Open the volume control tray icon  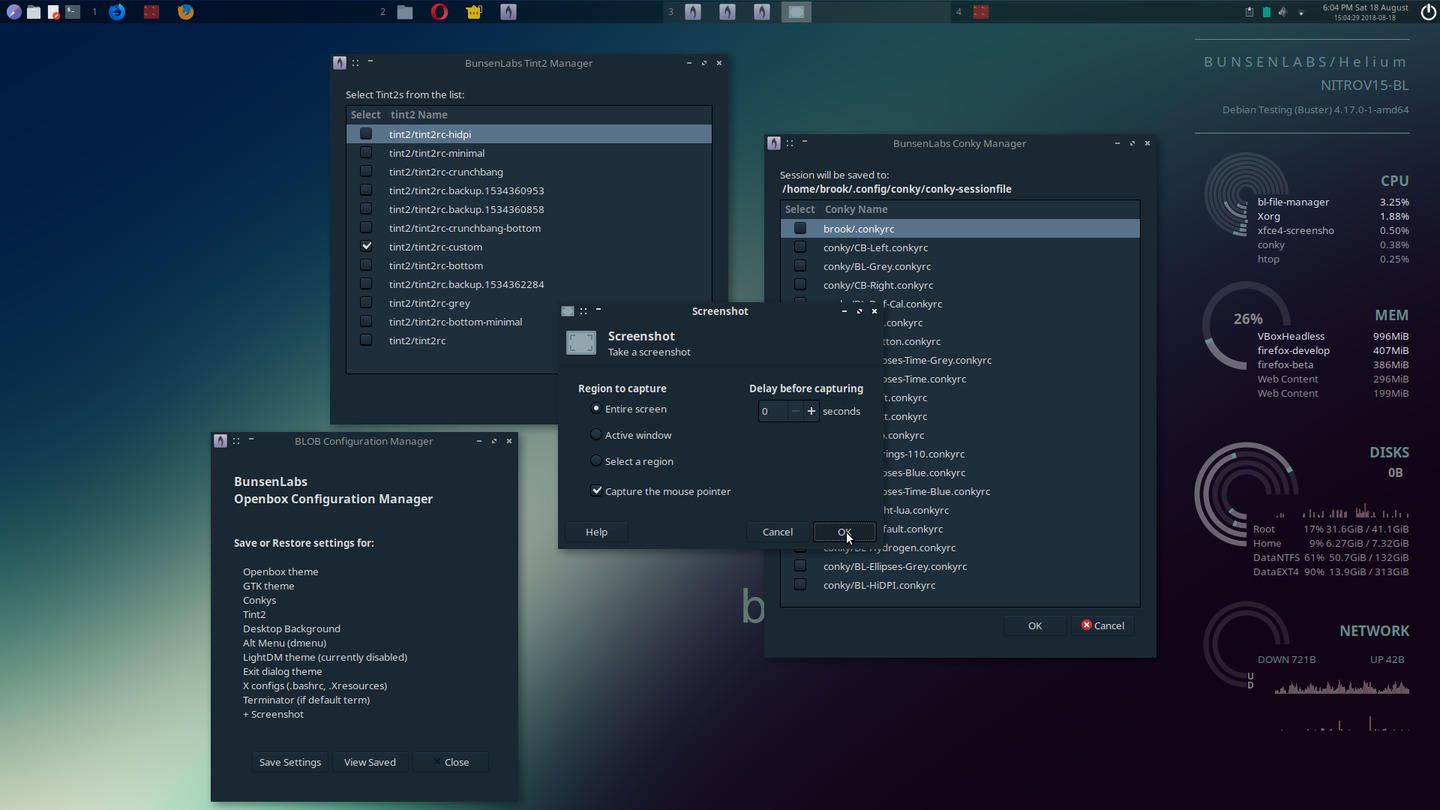(1283, 12)
